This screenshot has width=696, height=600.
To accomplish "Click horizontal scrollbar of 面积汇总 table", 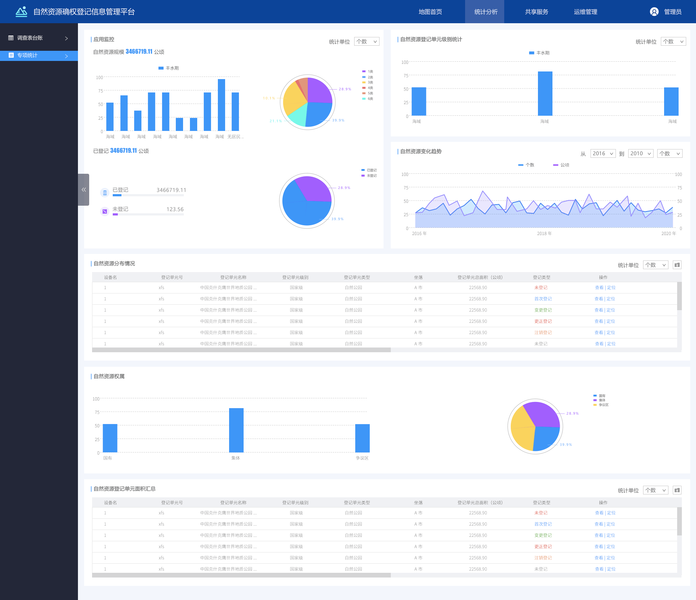I will [x=241, y=575].
